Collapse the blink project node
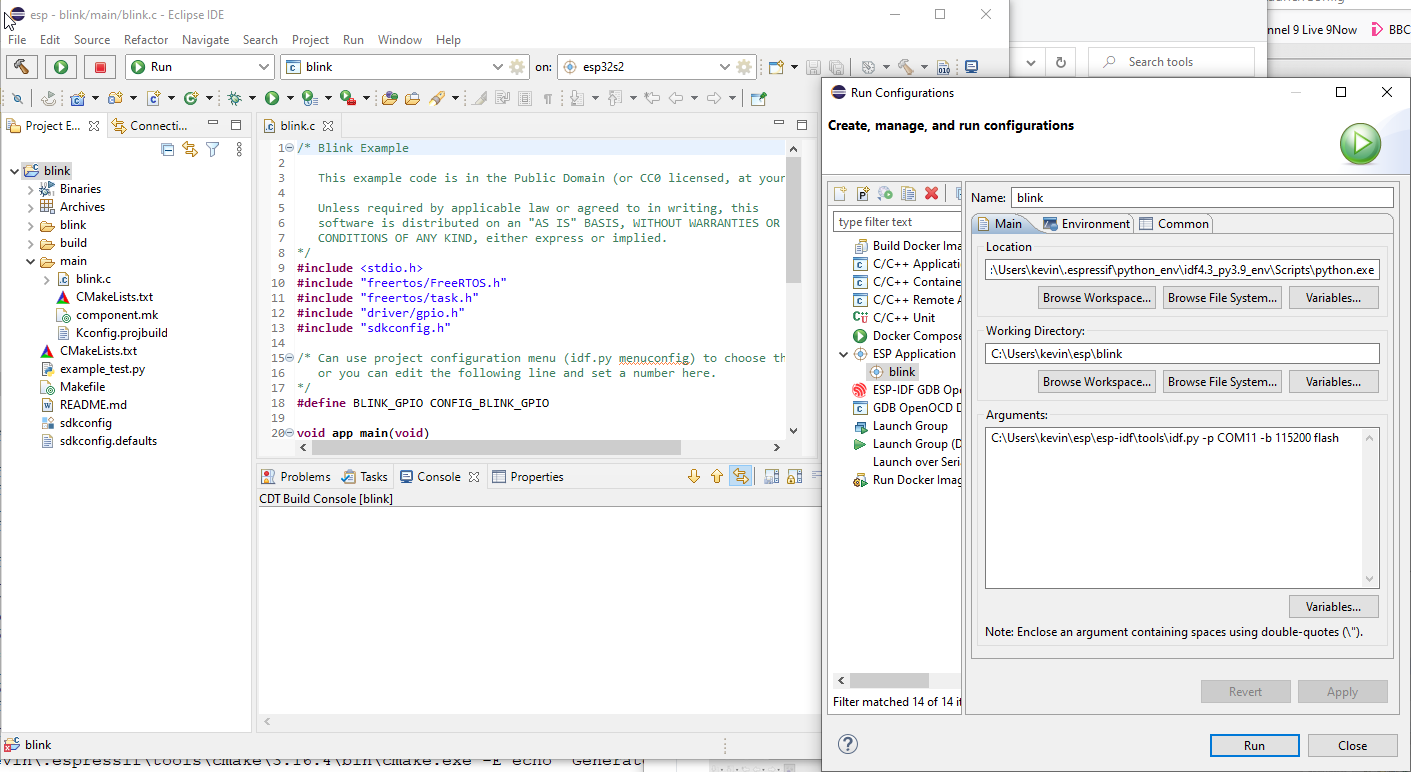The width and height of the screenshot is (1411, 772). (13, 171)
